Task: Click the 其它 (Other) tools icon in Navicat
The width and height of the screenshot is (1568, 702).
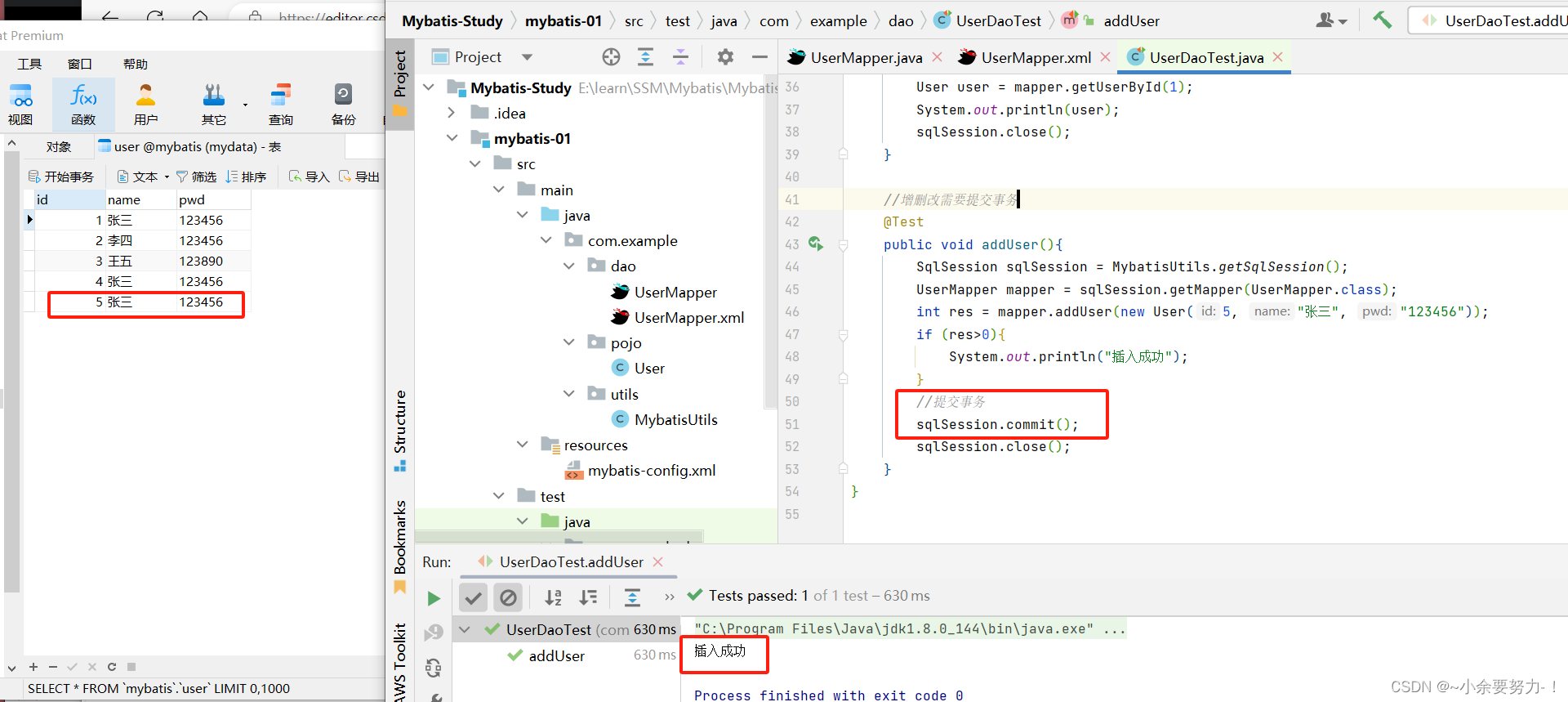Action: pos(214,105)
